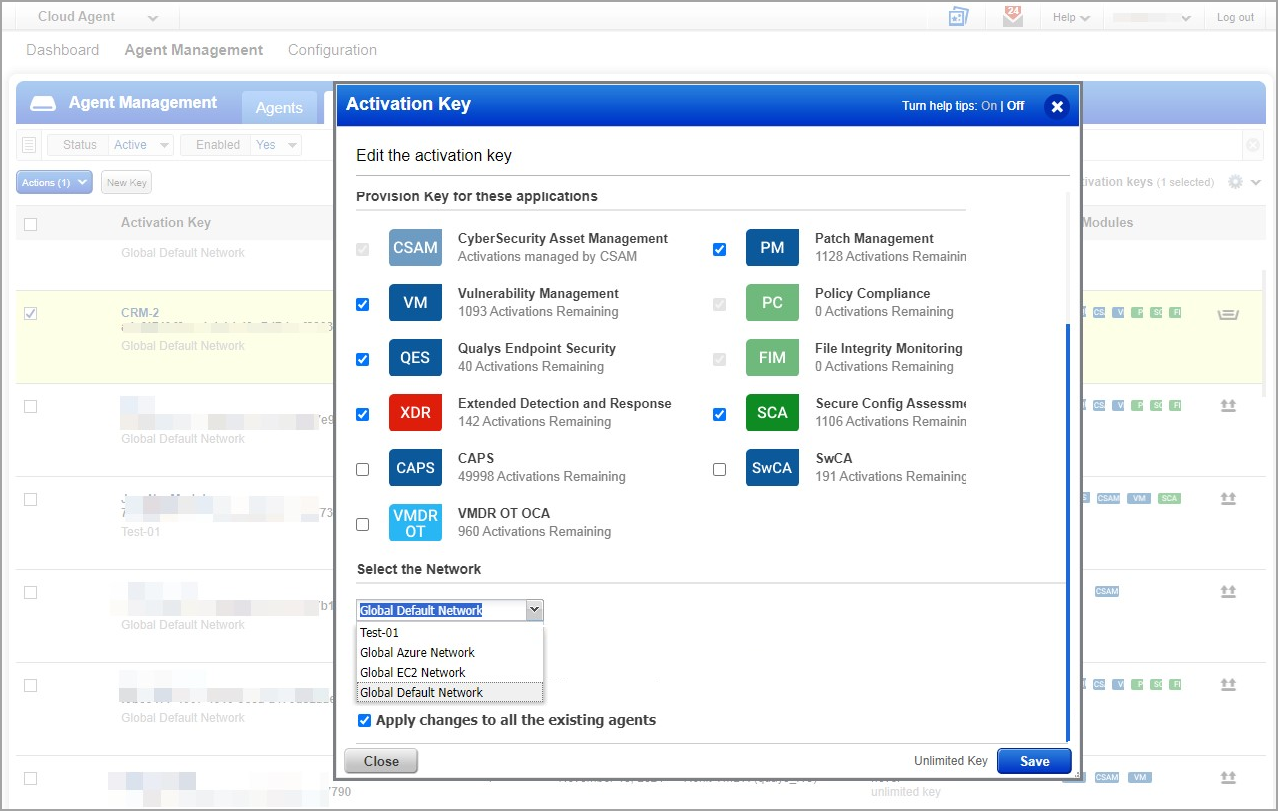Click the VMDR OT application icon
Screen dimensions: 1278x811
point(414,522)
